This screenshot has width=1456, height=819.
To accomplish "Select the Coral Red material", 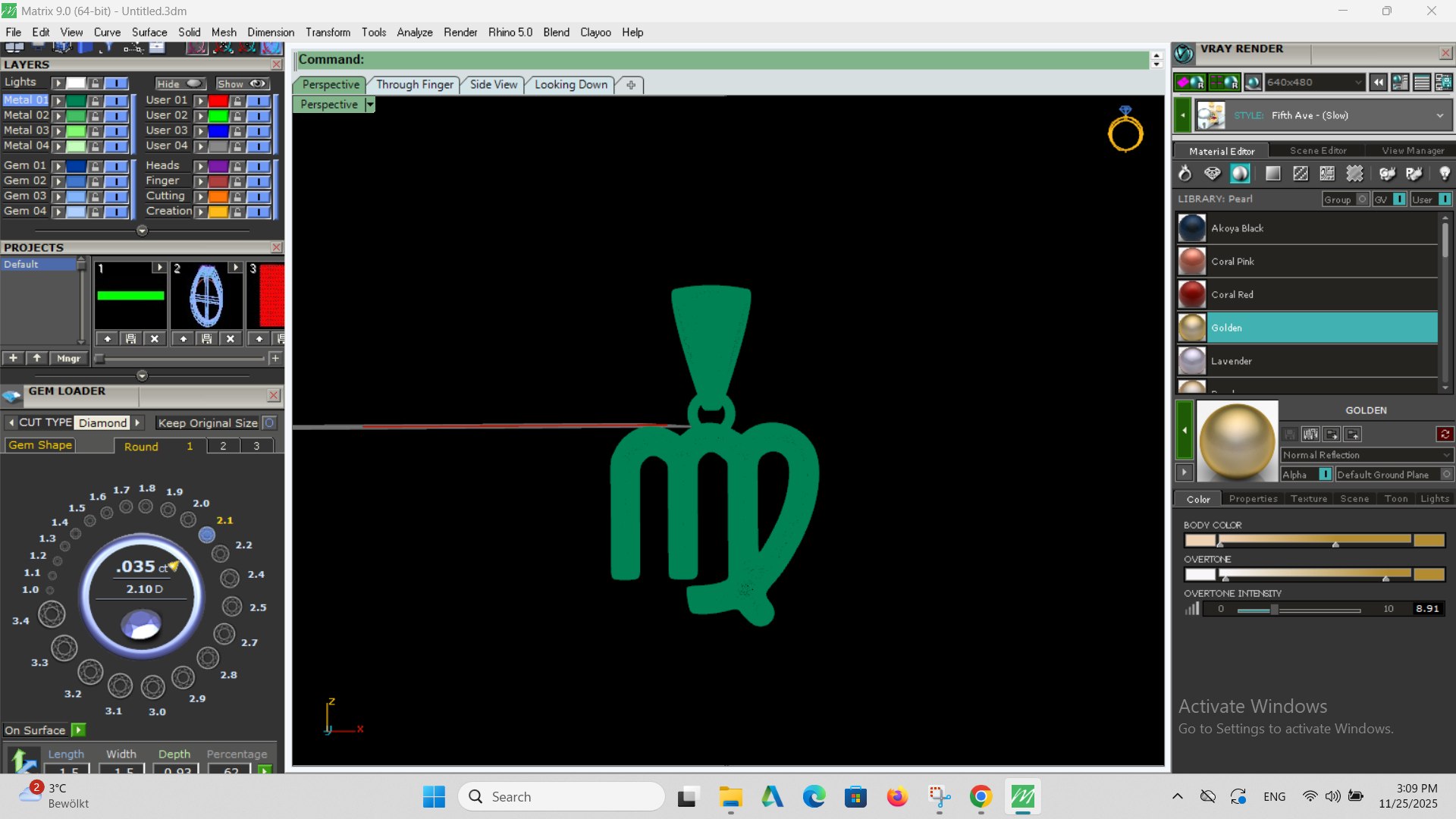I will [x=1307, y=294].
